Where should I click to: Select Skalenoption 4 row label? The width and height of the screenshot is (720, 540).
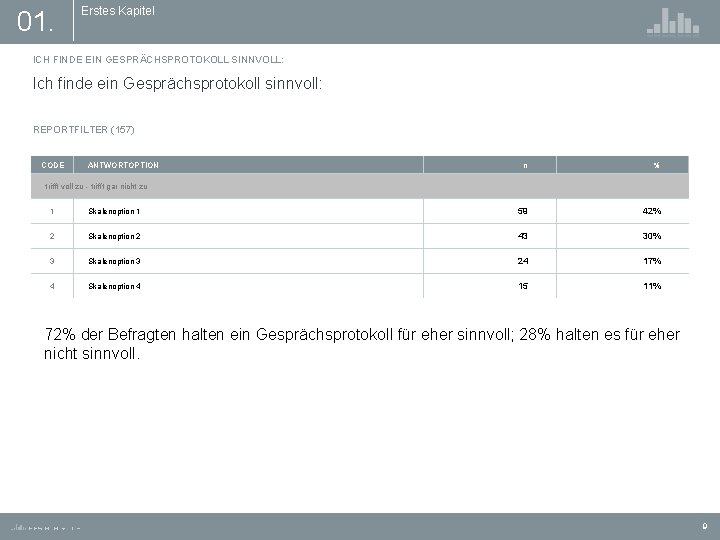pyautogui.click(x=114, y=286)
